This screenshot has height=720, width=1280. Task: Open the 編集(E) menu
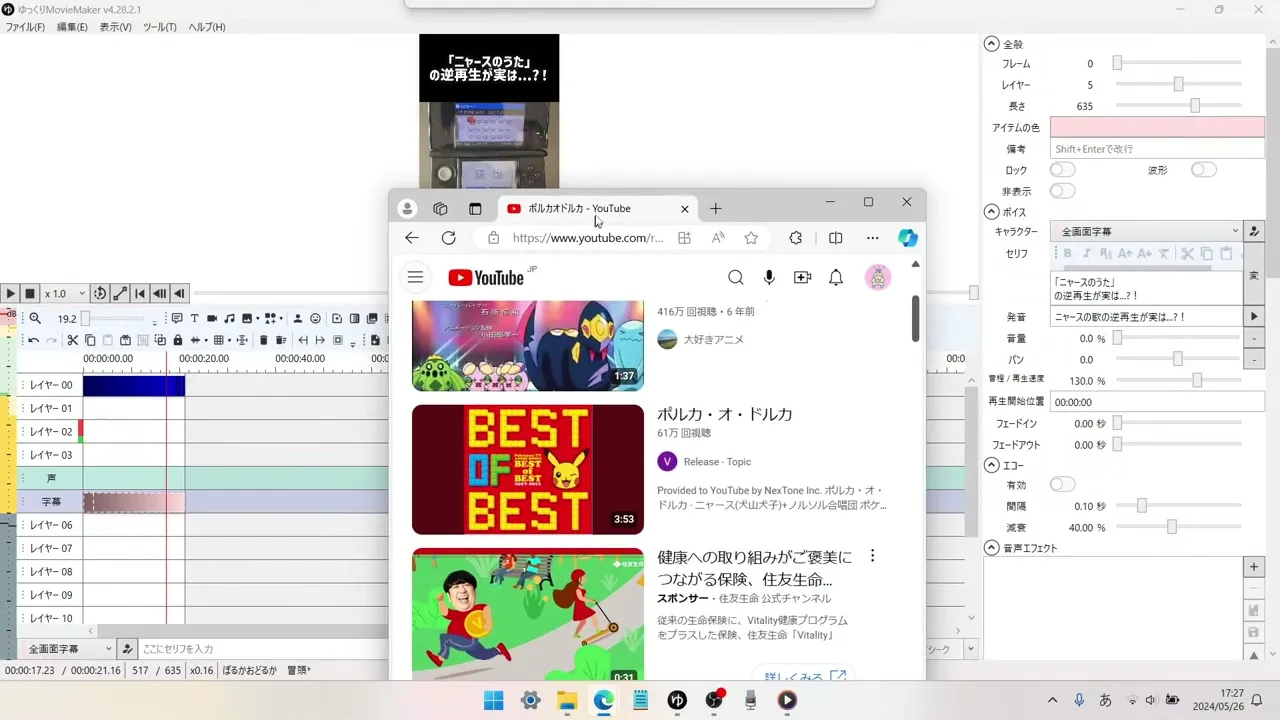point(72,27)
